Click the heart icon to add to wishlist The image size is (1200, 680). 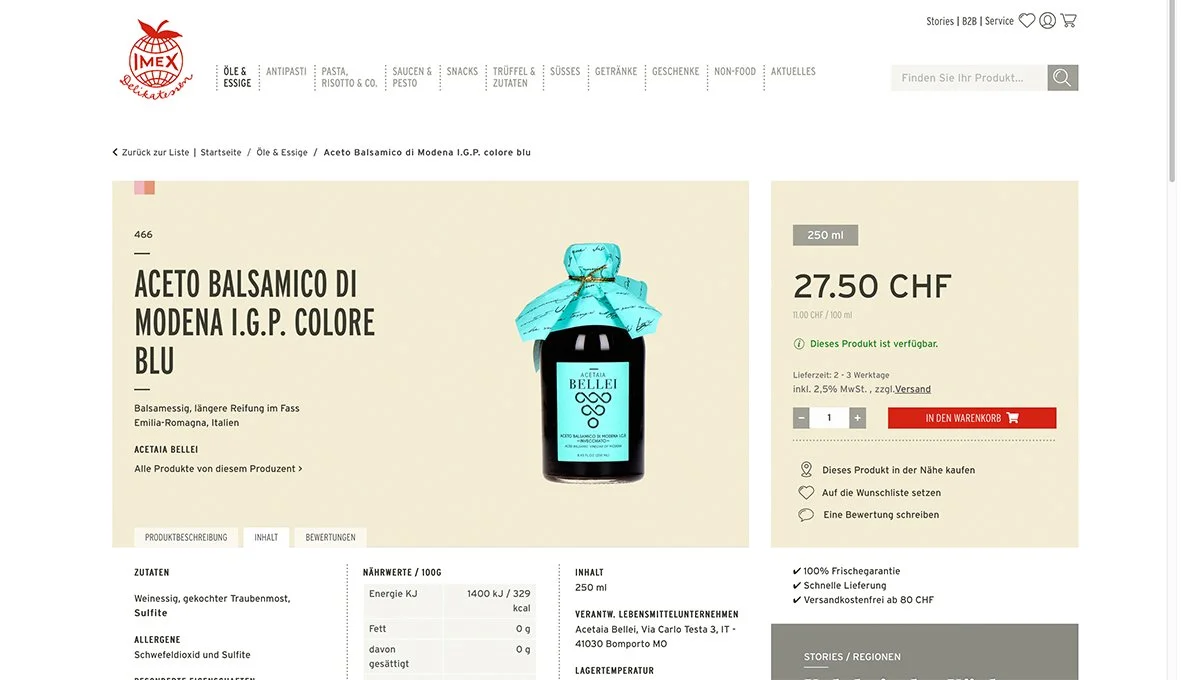coord(806,493)
